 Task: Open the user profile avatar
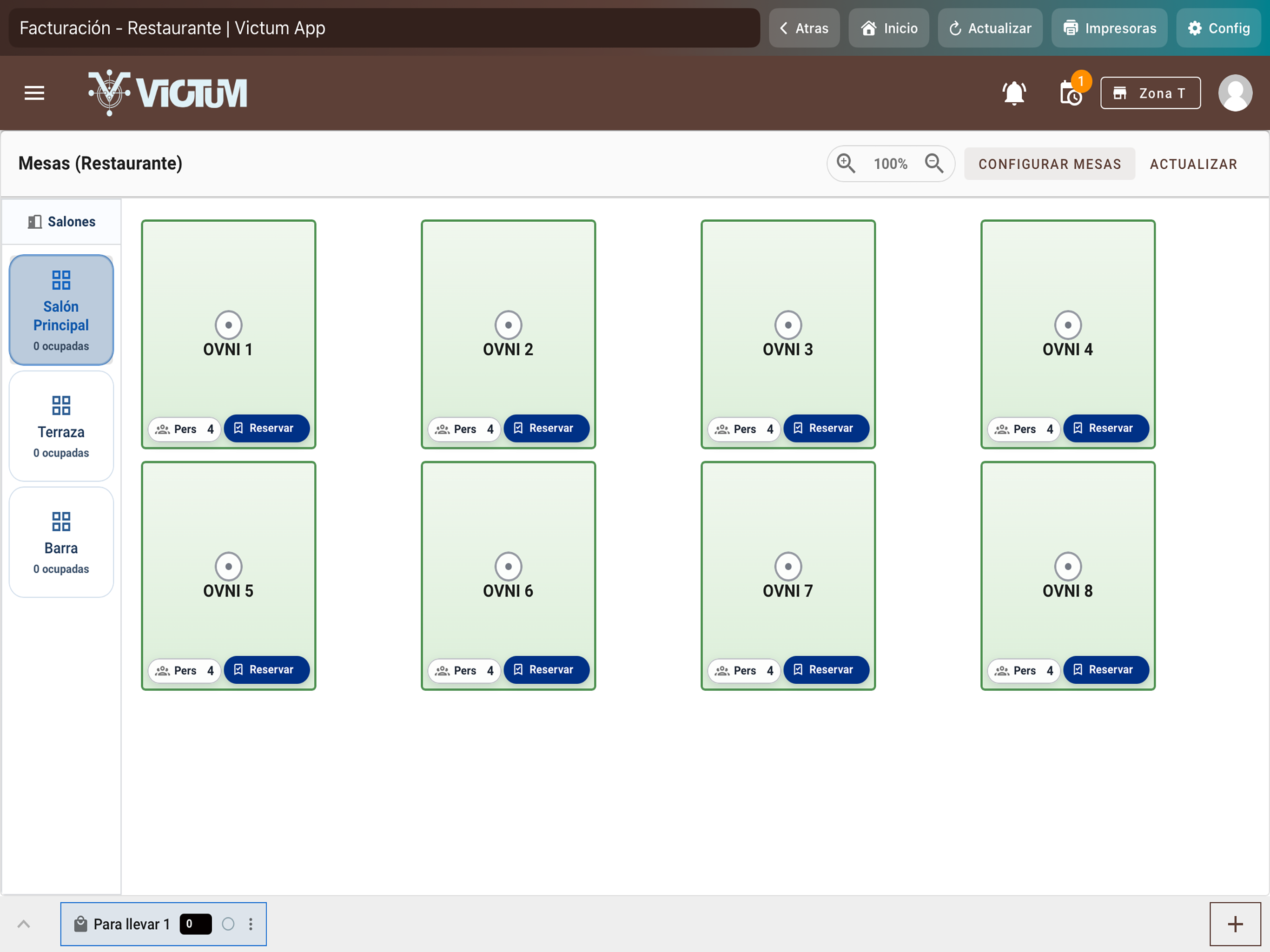[1235, 93]
